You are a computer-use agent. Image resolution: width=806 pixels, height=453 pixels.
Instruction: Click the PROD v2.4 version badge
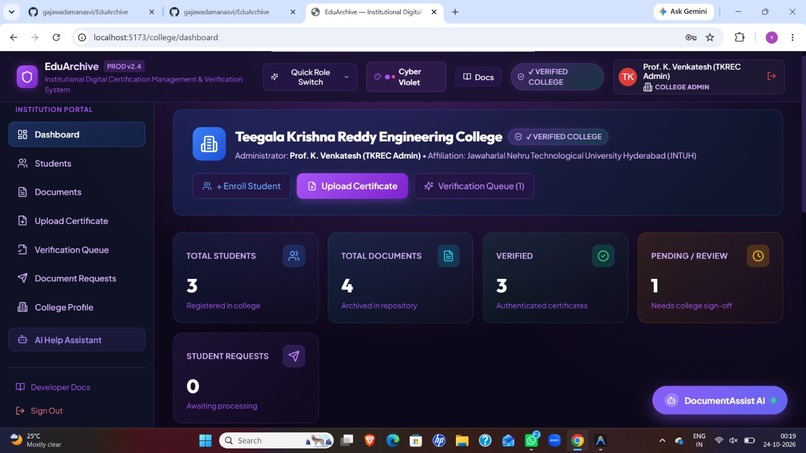[124, 66]
